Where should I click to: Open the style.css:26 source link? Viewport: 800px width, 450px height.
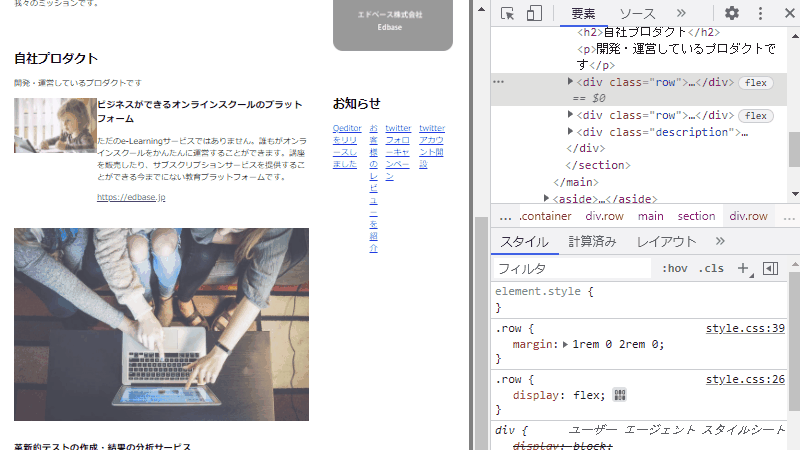tap(745, 379)
